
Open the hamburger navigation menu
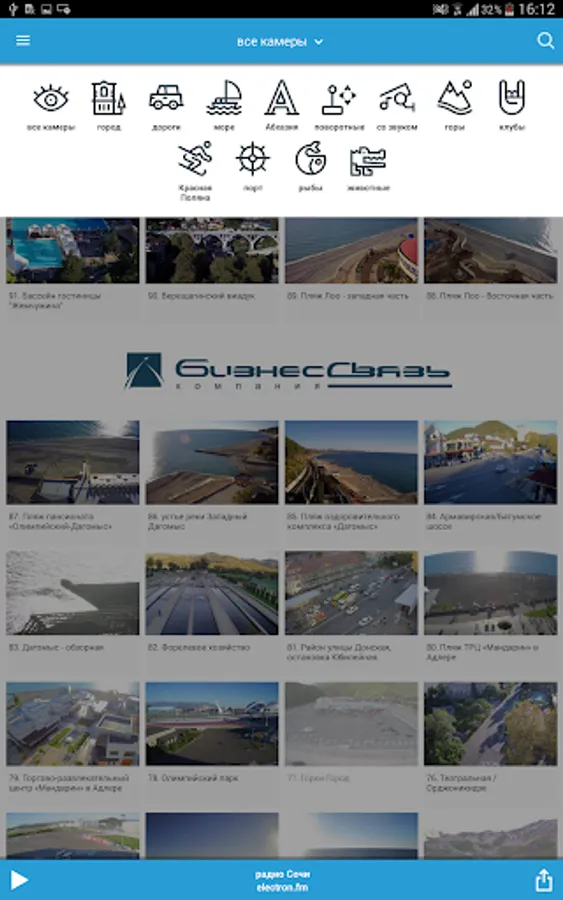(x=23, y=40)
